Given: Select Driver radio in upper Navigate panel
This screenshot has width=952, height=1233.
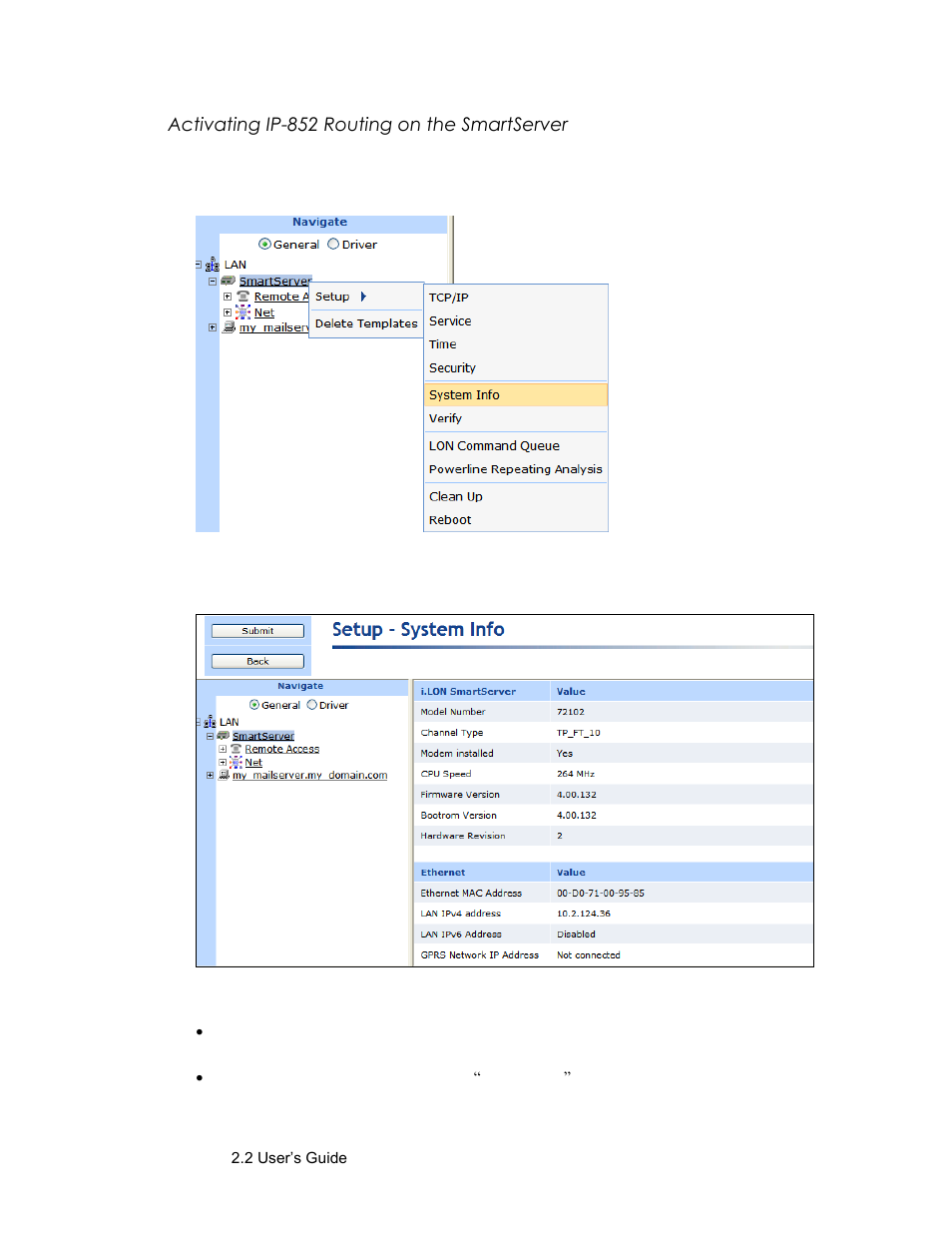Looking at the screenshot, I should pyautogui.click(x=333, y=244).
